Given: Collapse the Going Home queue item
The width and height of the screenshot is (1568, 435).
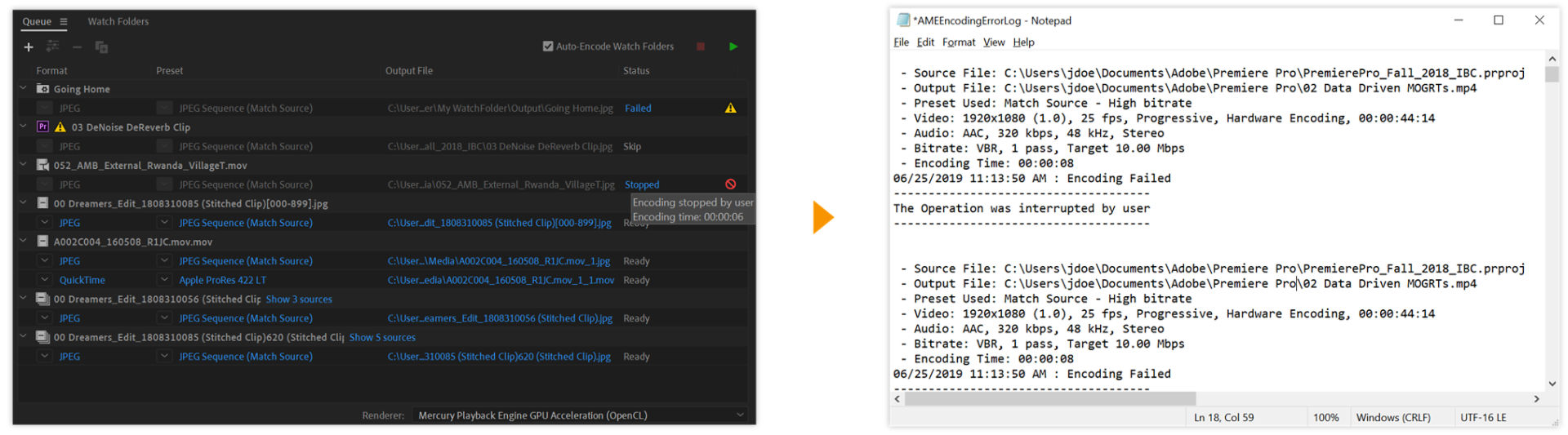Looking at the screenshot, I should (24, 88).
